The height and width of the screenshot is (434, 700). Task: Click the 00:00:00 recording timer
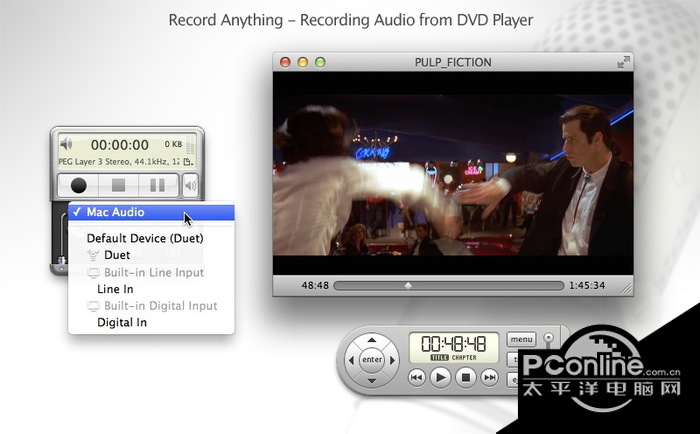click(120, 145)
